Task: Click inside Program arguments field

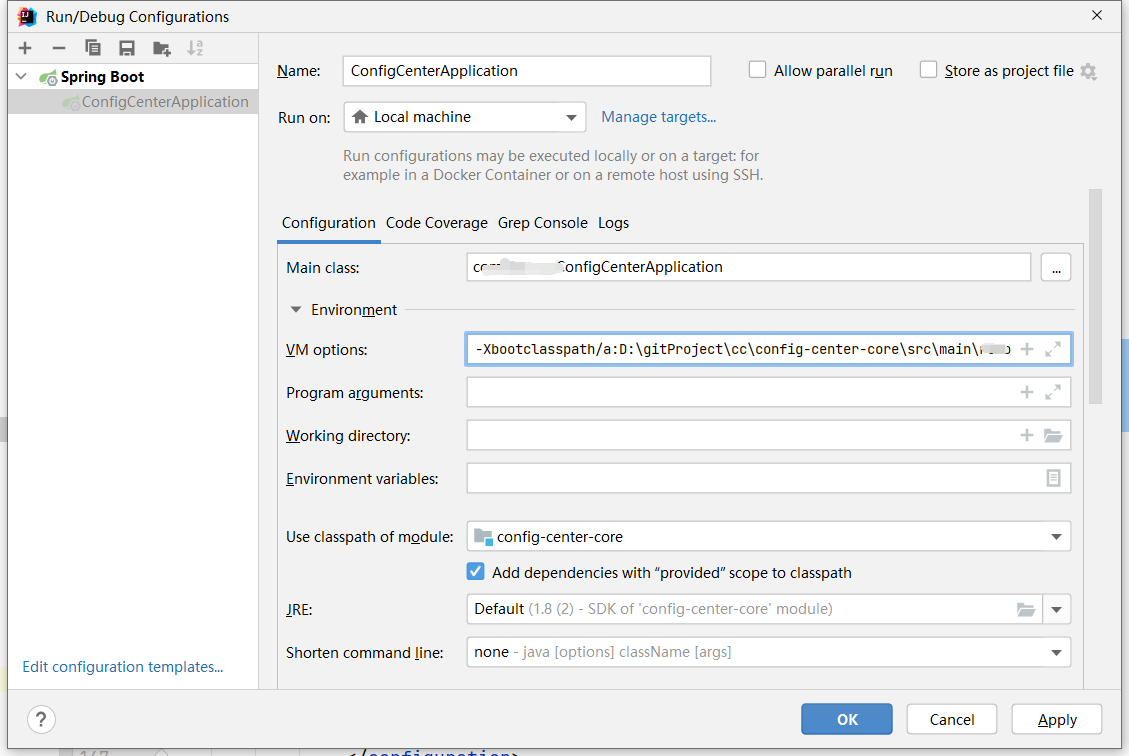Action: coord(738,392)
